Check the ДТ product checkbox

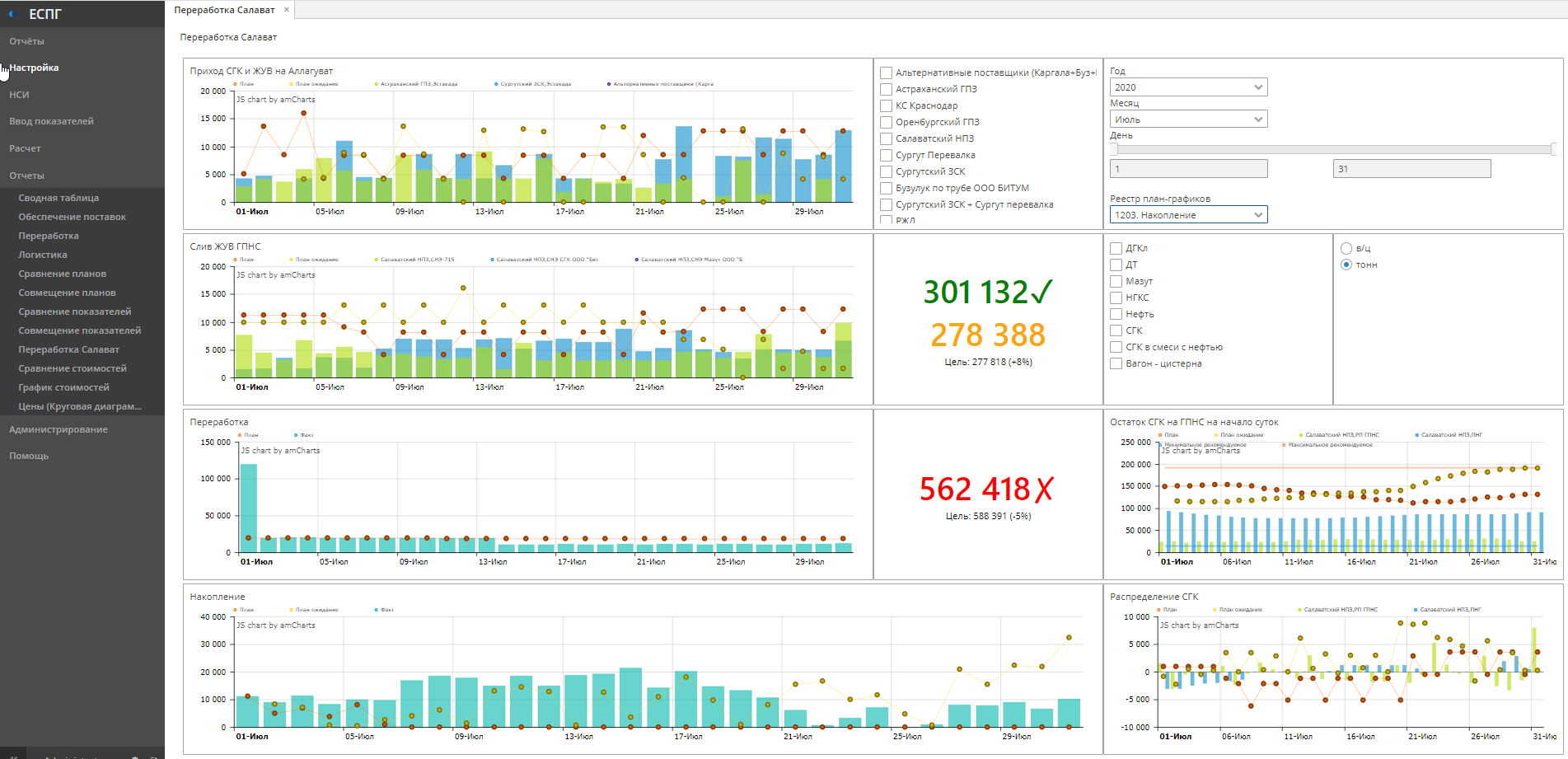coord(1116,265)
